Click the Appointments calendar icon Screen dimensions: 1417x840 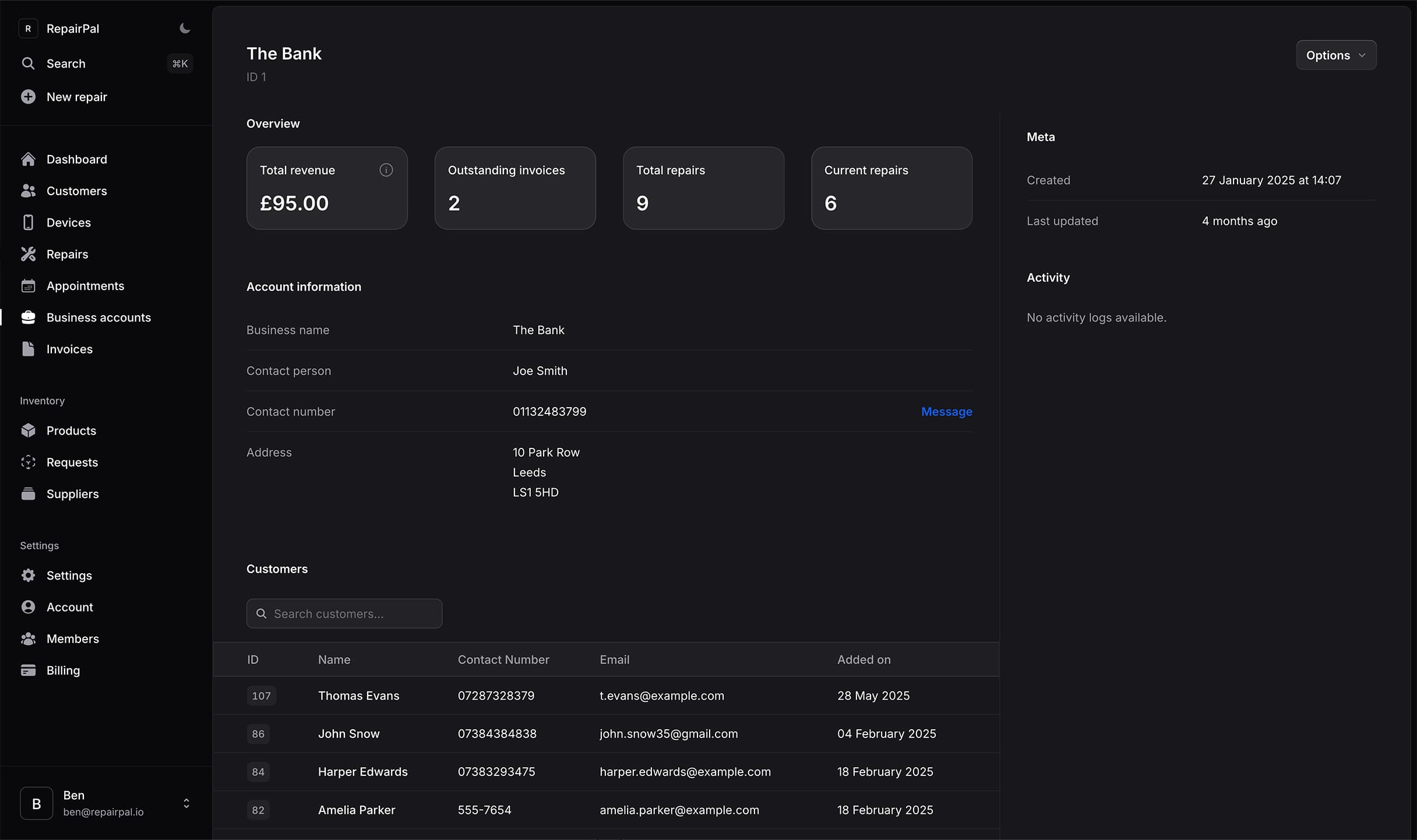point(28,286)
